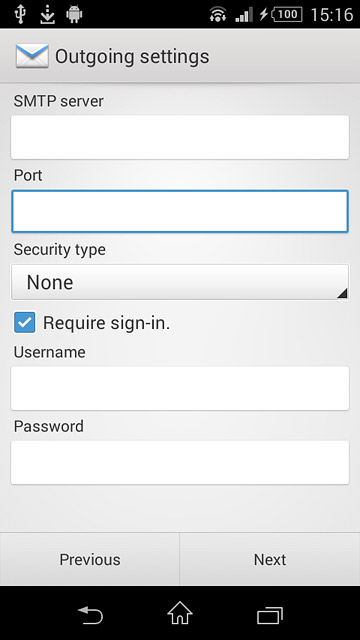Tap the download notification icon
Screen dimensions: 360x640
point(48,15)
